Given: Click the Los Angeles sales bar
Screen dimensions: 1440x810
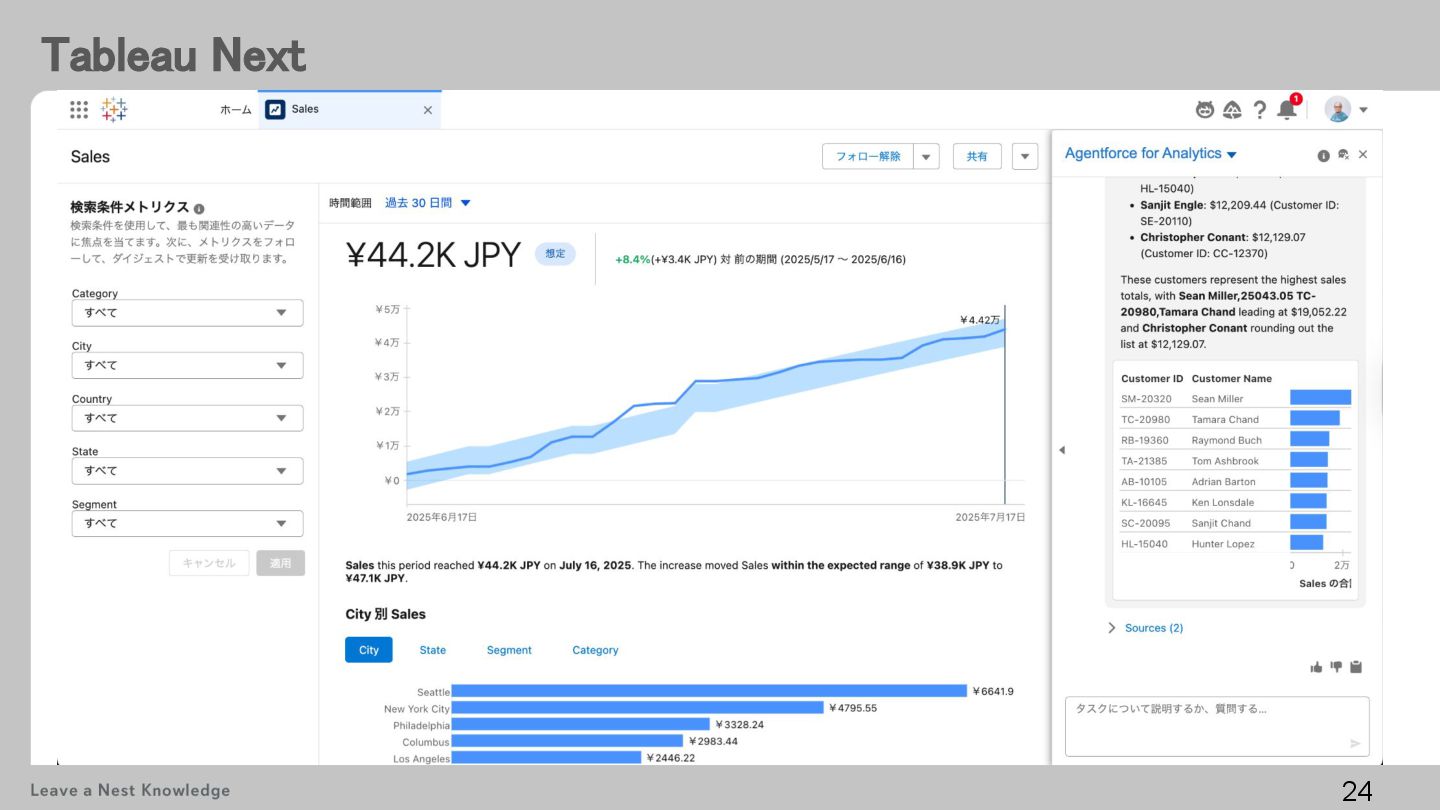Looking at the screenshot, I should click(x=546, y=758).
